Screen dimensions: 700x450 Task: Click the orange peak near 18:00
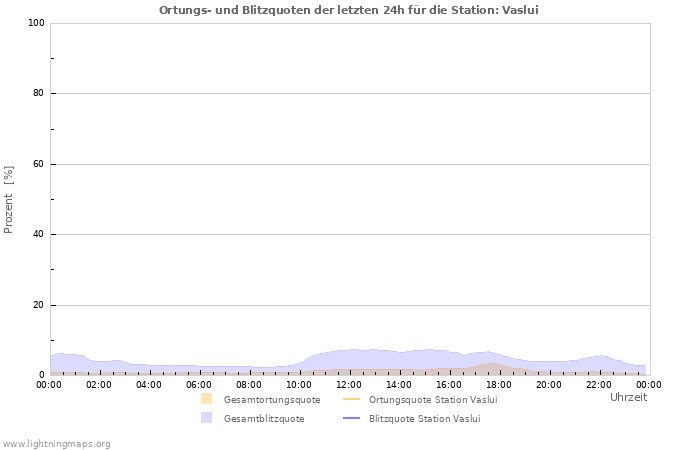pos(491,367)
